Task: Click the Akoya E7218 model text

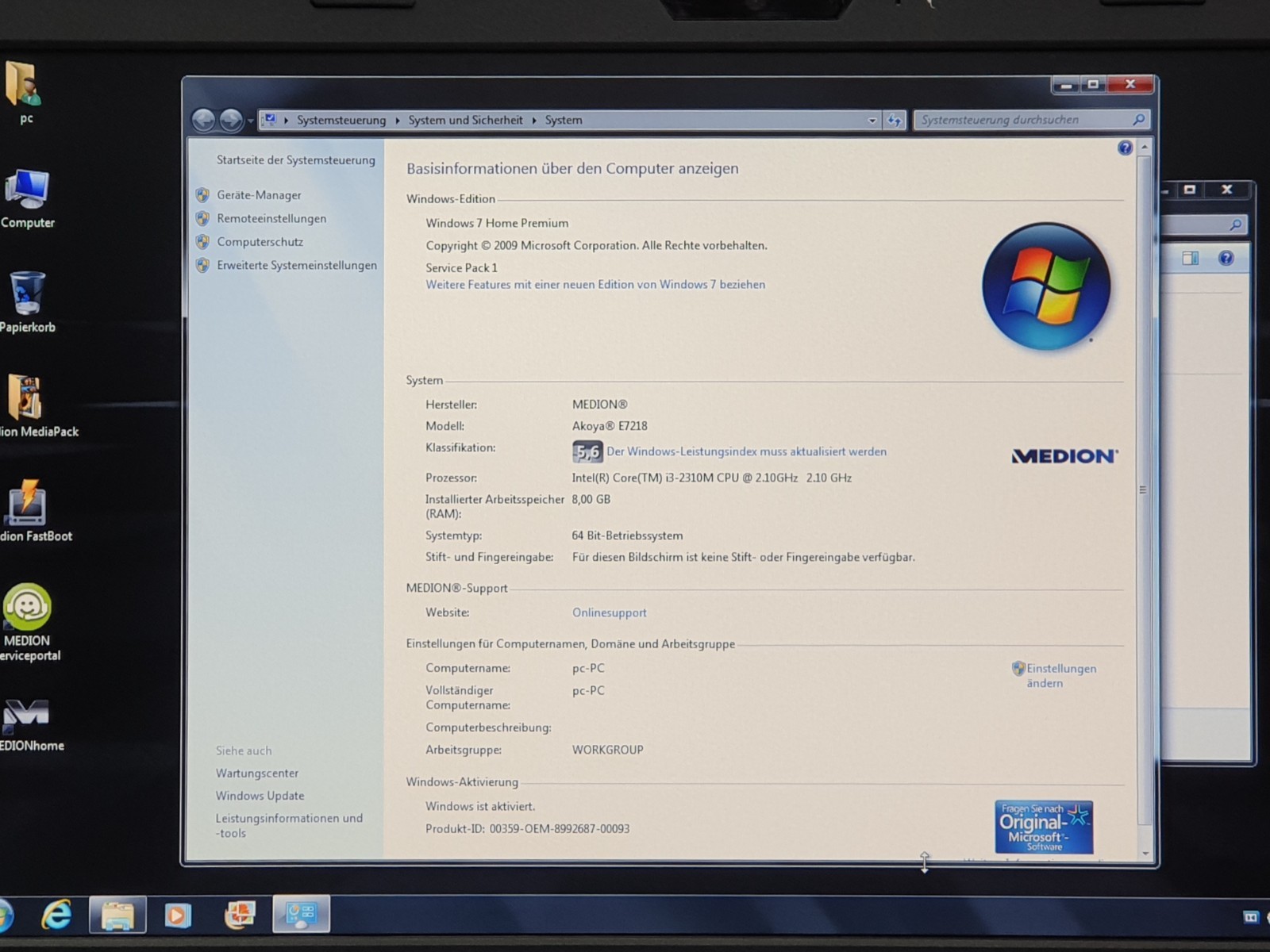Action: point(610,426)
